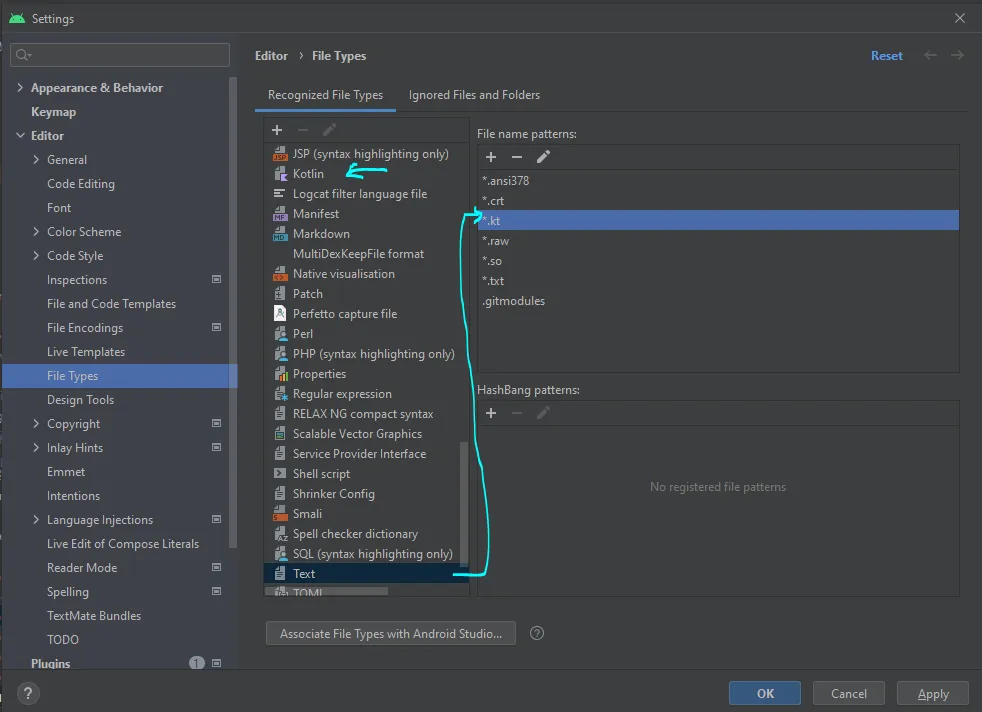
Task: Click the Shell script file type icon
Action: (280, 473)
